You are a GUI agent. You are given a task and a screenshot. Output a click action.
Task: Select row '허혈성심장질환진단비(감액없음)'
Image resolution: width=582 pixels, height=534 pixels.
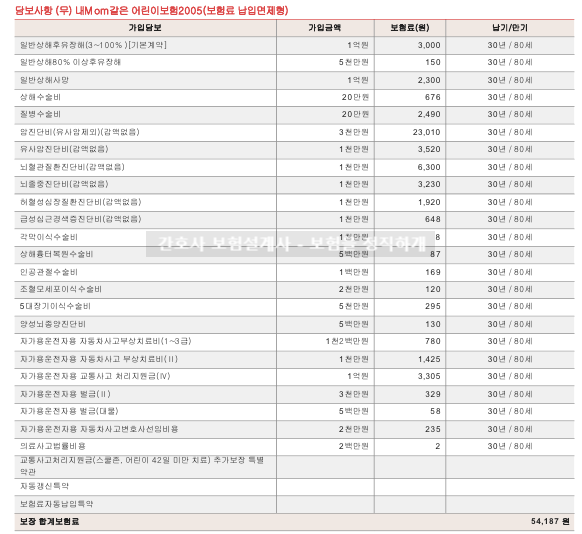pos(294,203)
